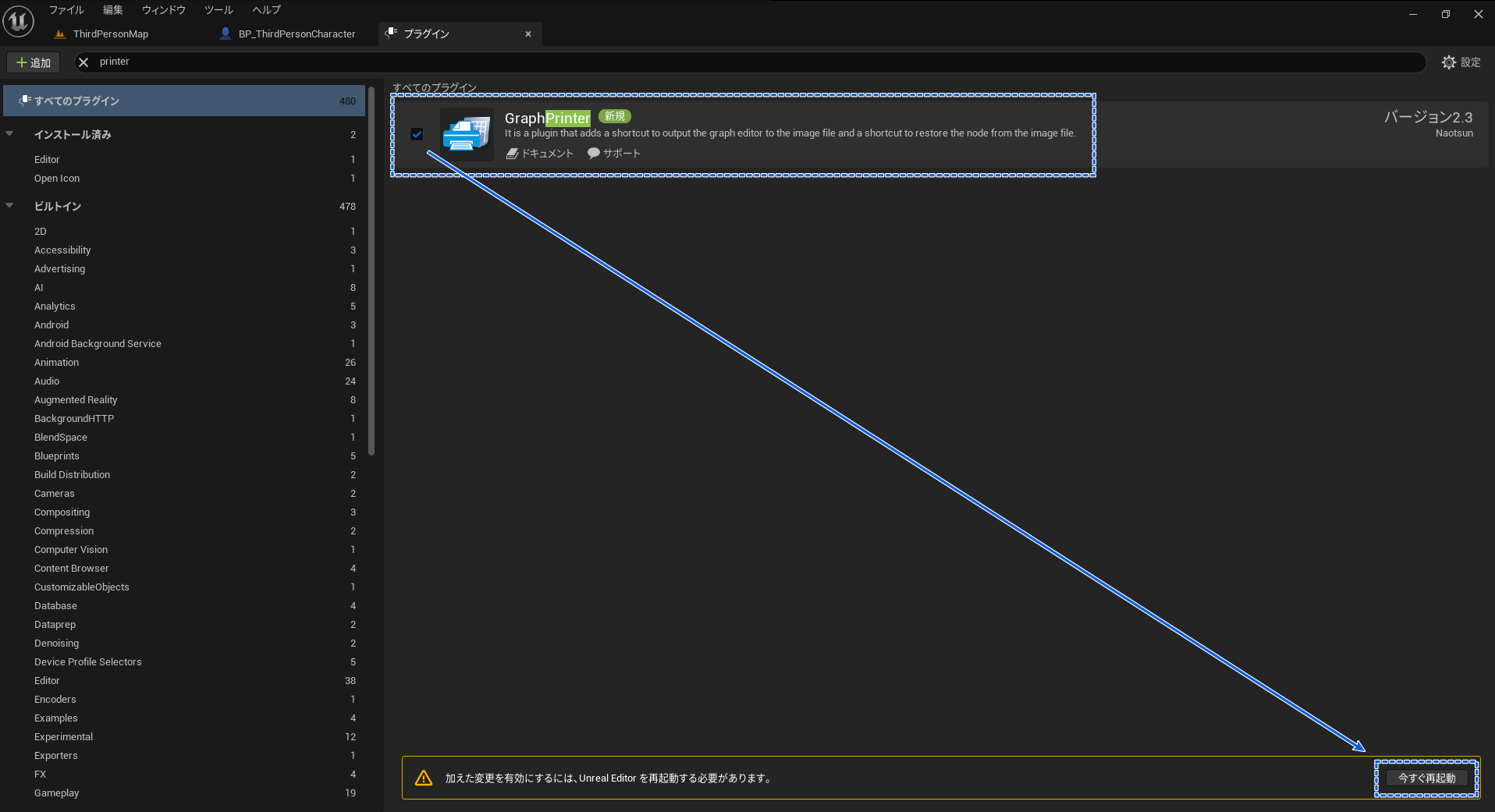1495x812 pixels.
Task: Click the 追加 add button
Action: pos(34,62)
